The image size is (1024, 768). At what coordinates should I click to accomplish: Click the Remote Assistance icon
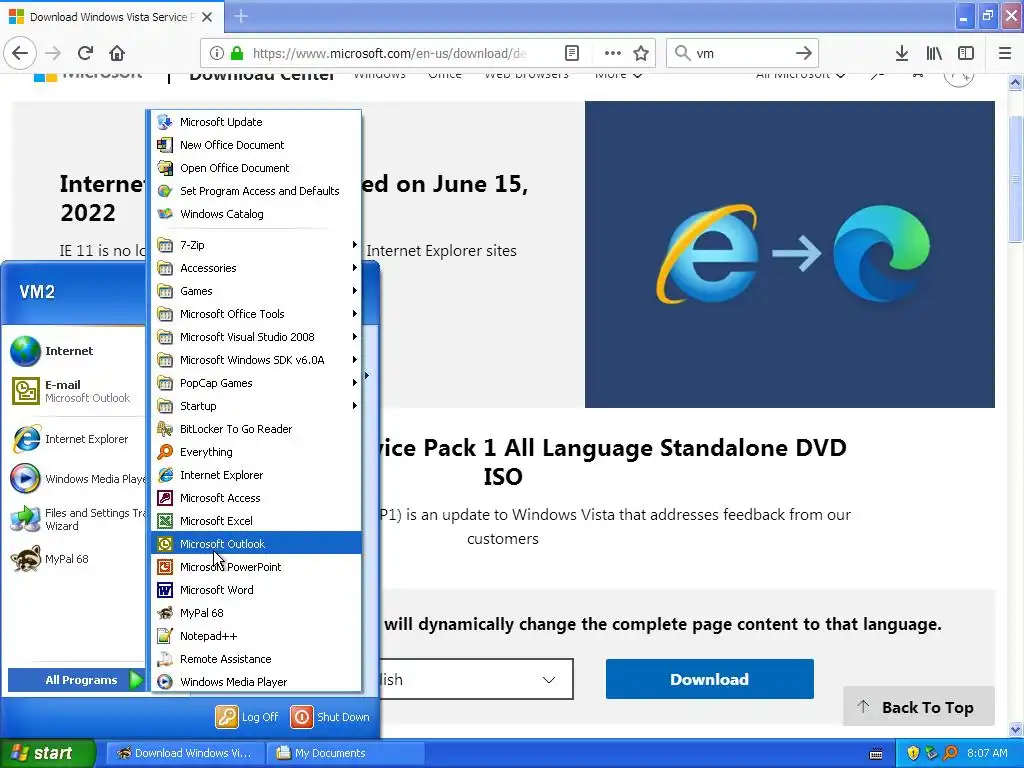tap(165, 658)
